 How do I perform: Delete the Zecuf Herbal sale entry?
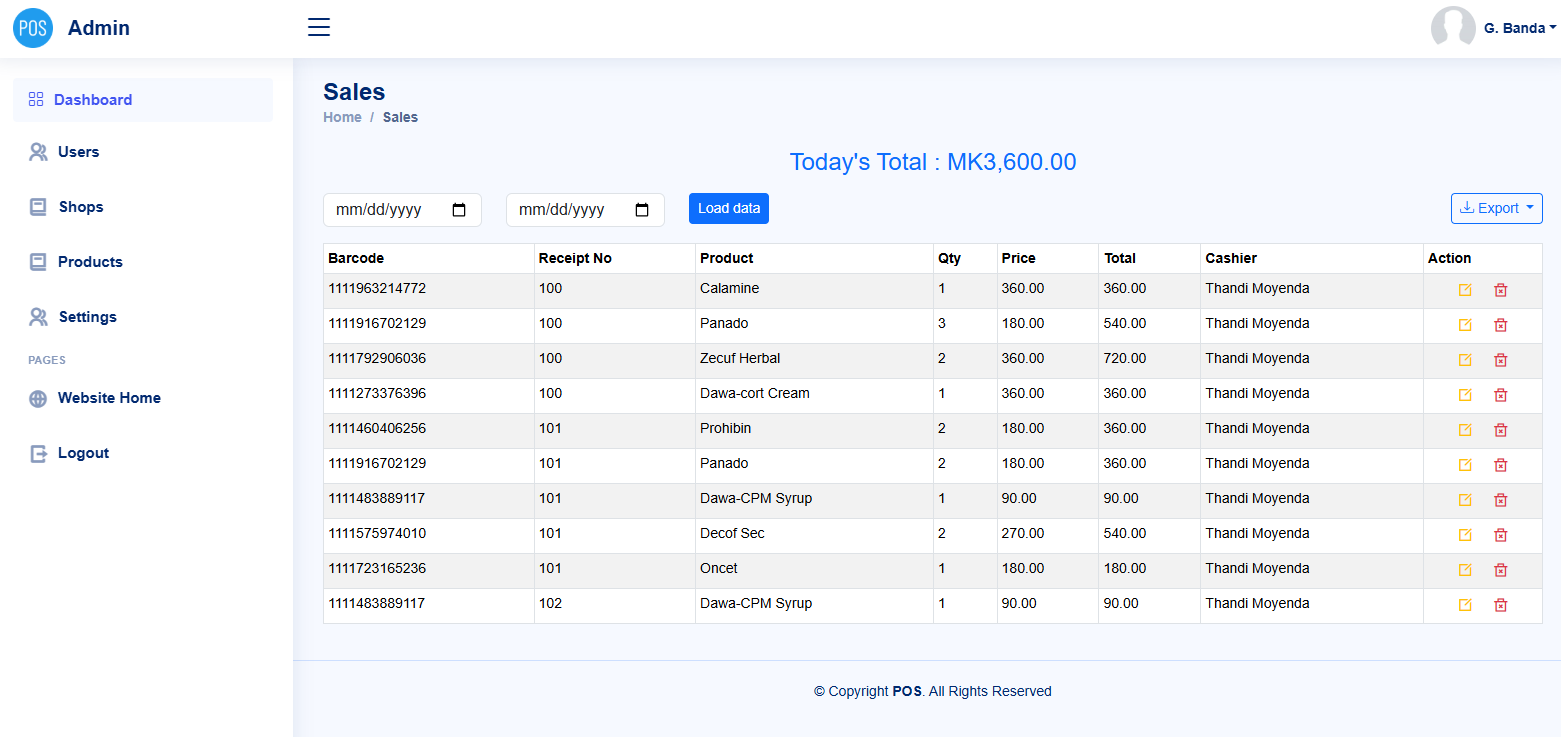[1500, 360]
